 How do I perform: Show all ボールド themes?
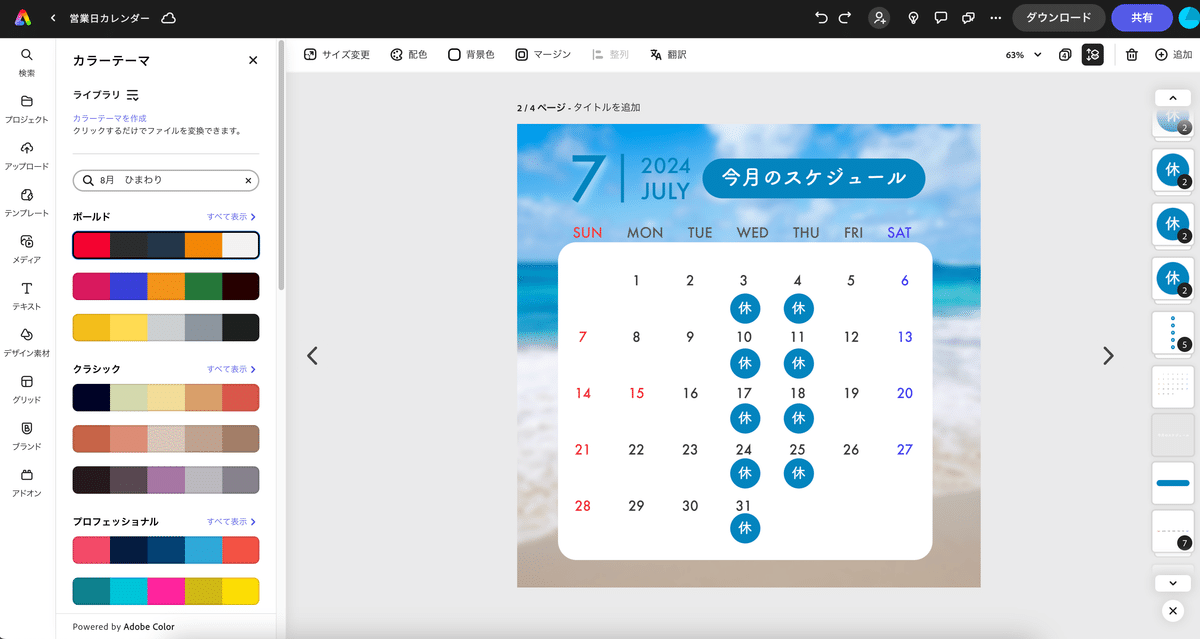click(x=231, y=216)
